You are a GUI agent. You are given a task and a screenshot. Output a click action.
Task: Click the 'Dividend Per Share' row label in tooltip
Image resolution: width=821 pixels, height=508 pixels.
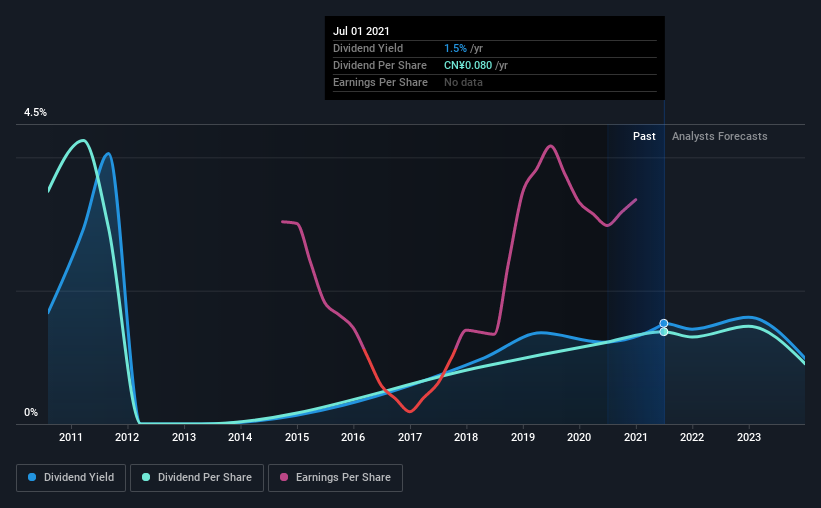click(x=380, y=65)
